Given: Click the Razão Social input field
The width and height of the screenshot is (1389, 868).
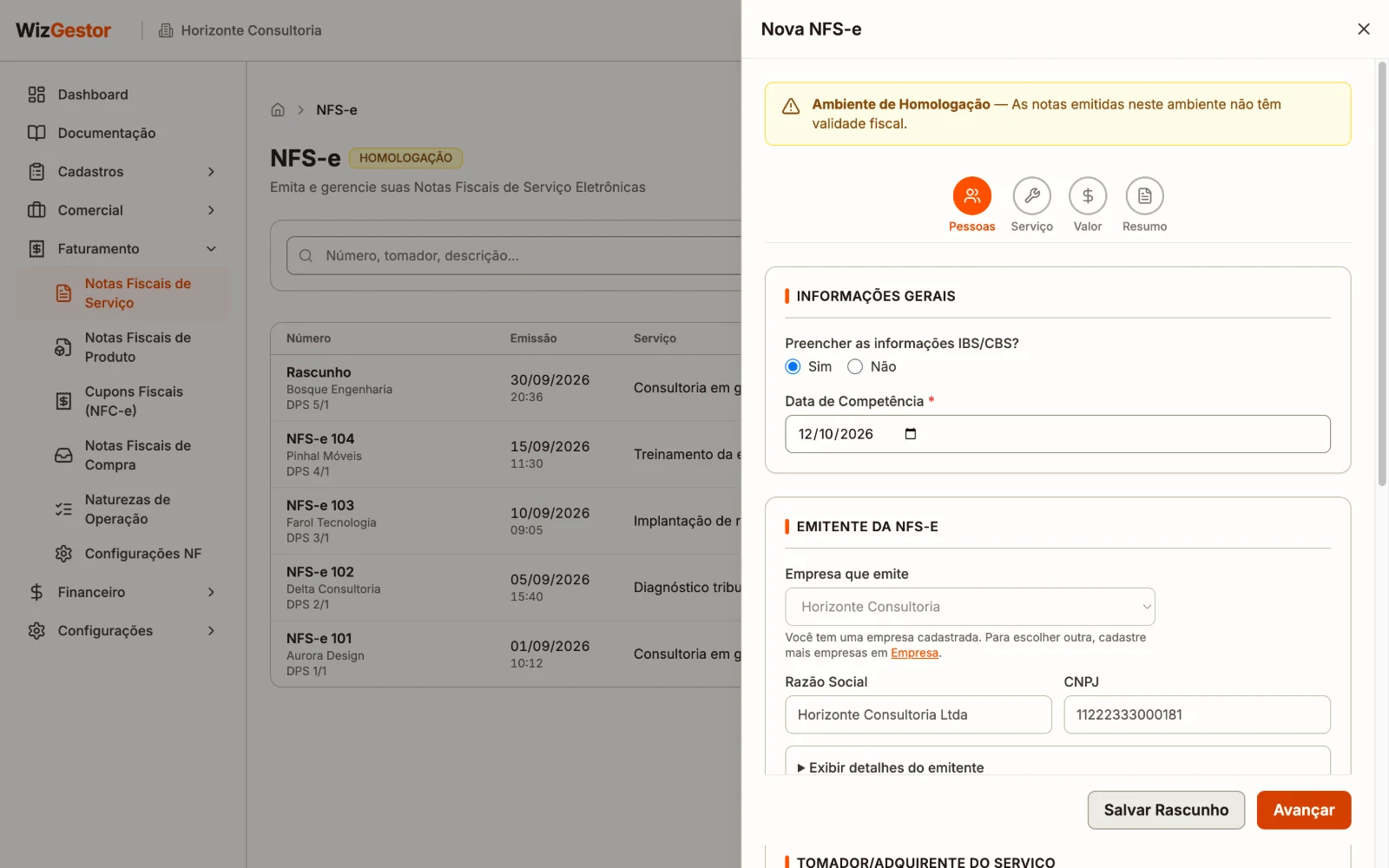Looking at the screenshot, I should pos(918,714).
